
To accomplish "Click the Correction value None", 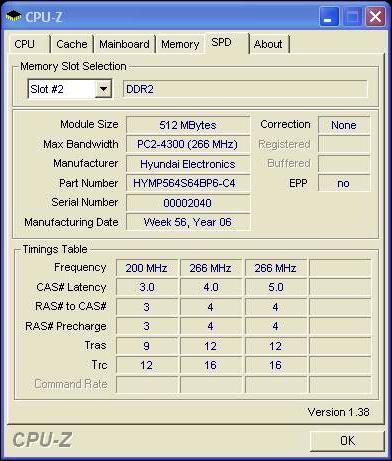I will 344,125.
